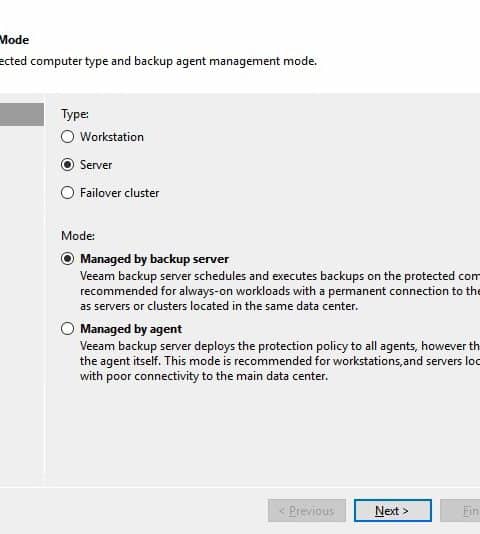
Task: Click the bold Mode wizard page title
Action: point(14,40)
